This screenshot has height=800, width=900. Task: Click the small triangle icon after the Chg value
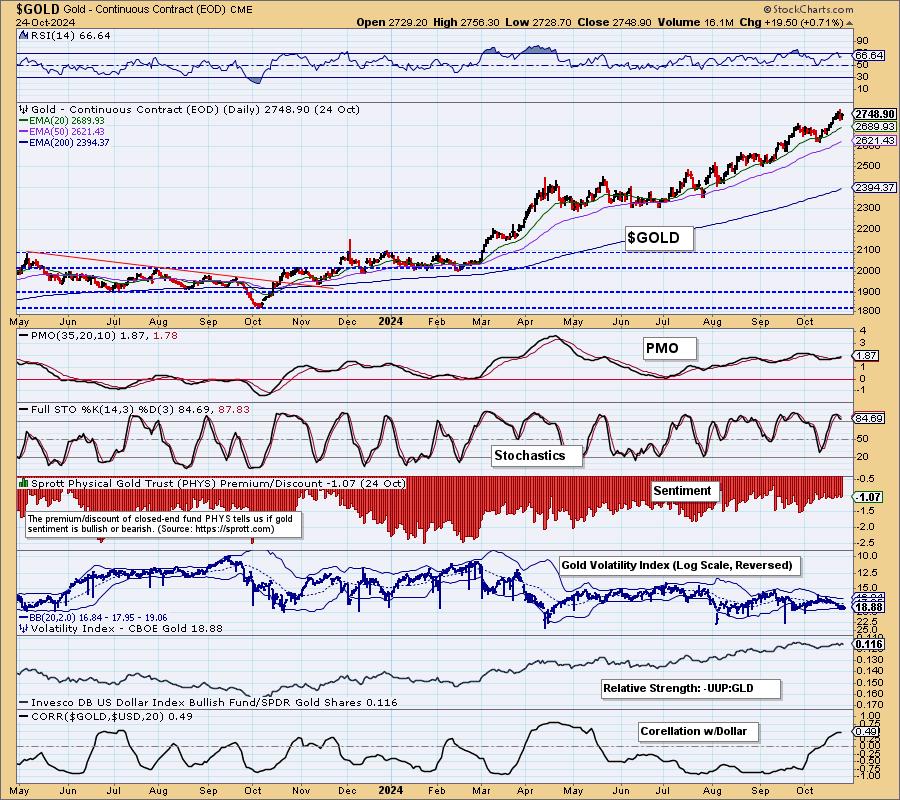tap(849, 24)
